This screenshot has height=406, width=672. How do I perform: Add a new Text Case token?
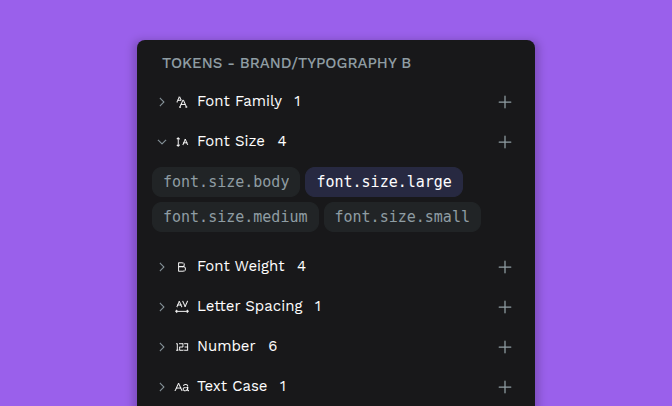click(x=505, y=387)
